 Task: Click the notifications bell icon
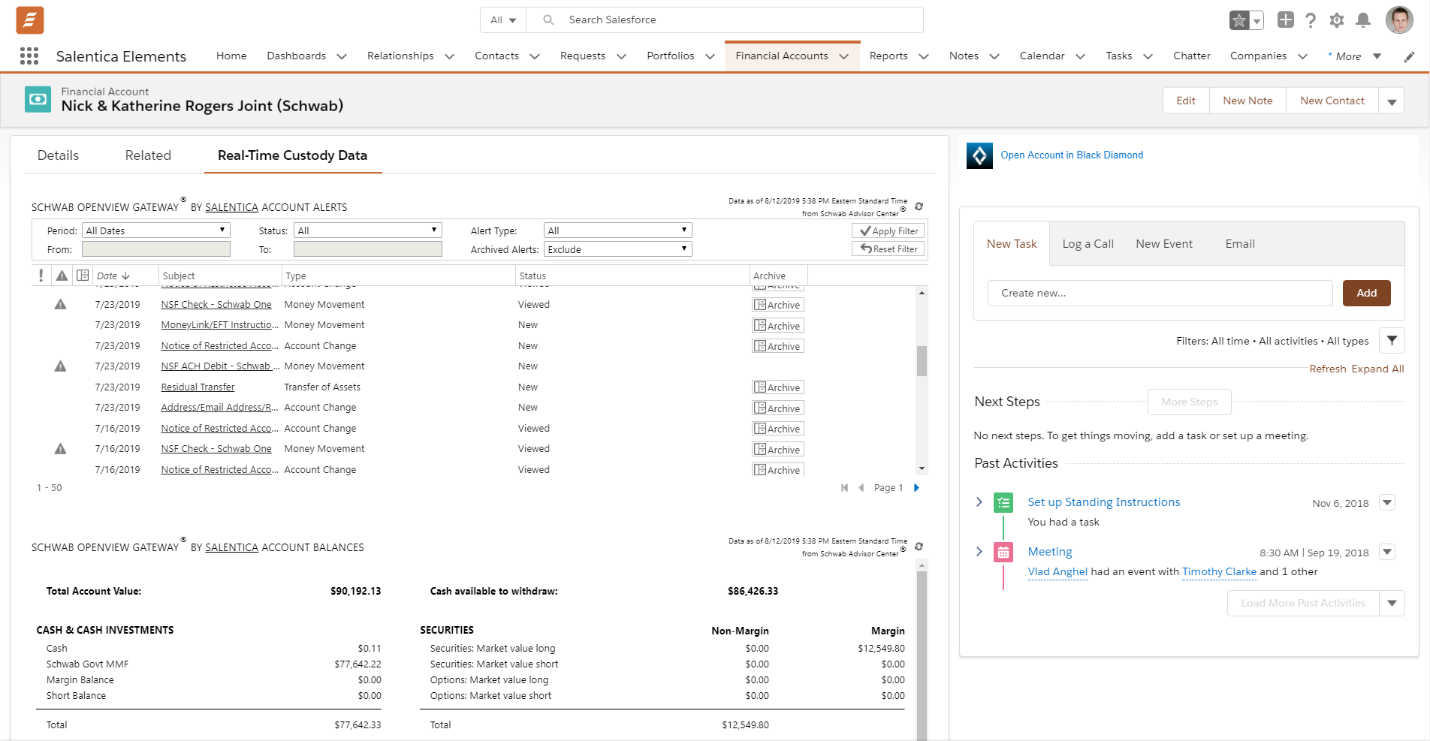click(x=1363, y=20)
